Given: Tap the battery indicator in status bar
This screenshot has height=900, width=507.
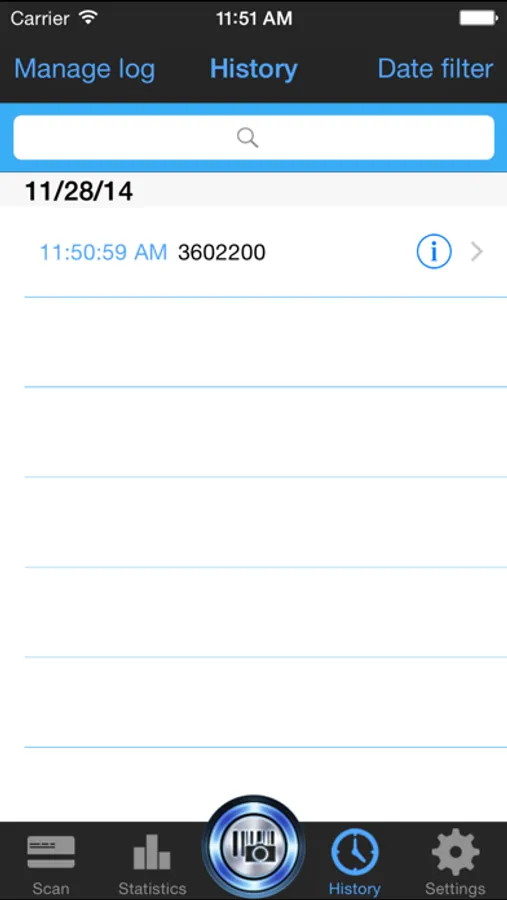Looking at the screenshot, I should (478, 18).
